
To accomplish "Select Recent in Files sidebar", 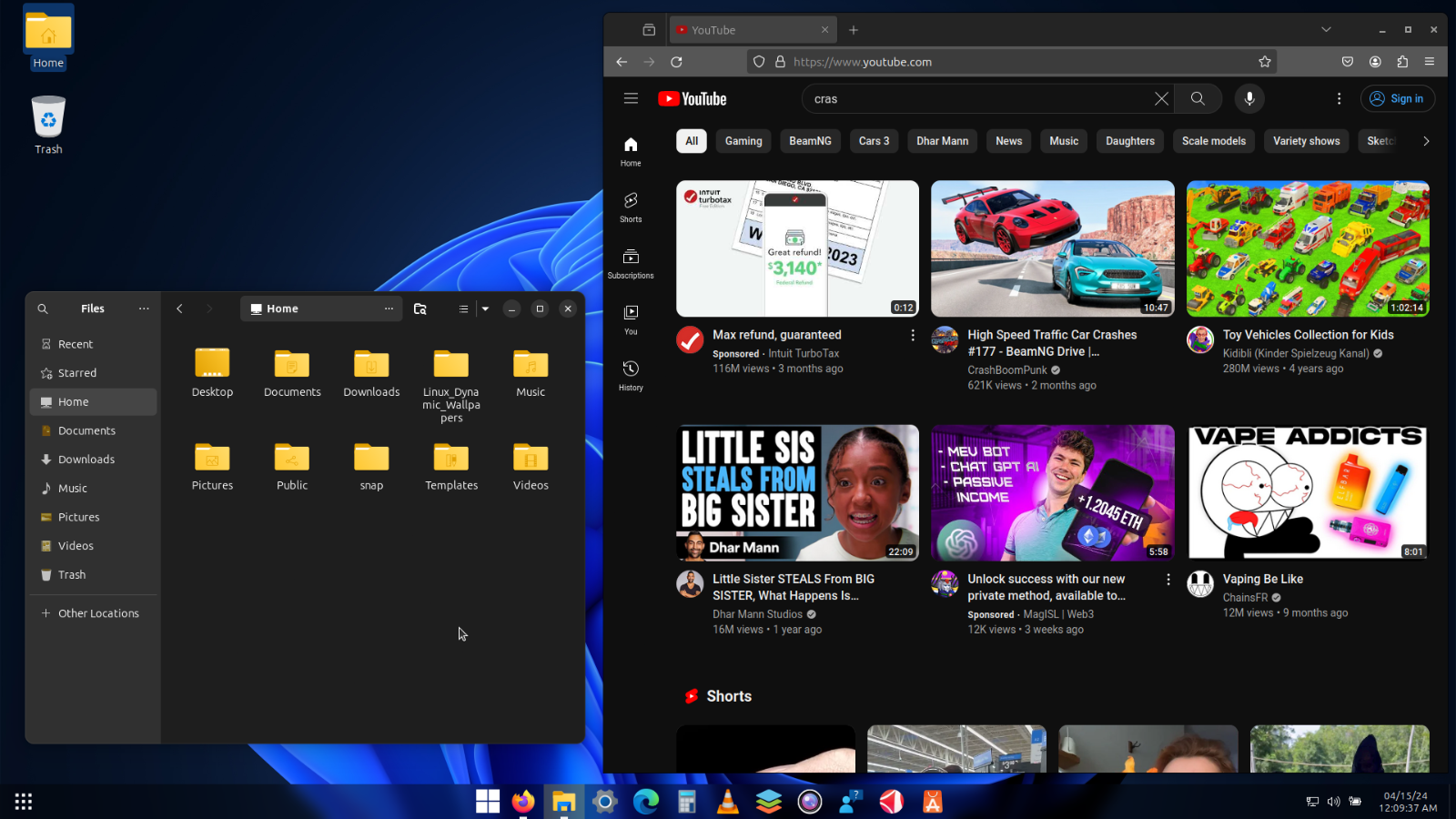I will click(x=93, y=344).
